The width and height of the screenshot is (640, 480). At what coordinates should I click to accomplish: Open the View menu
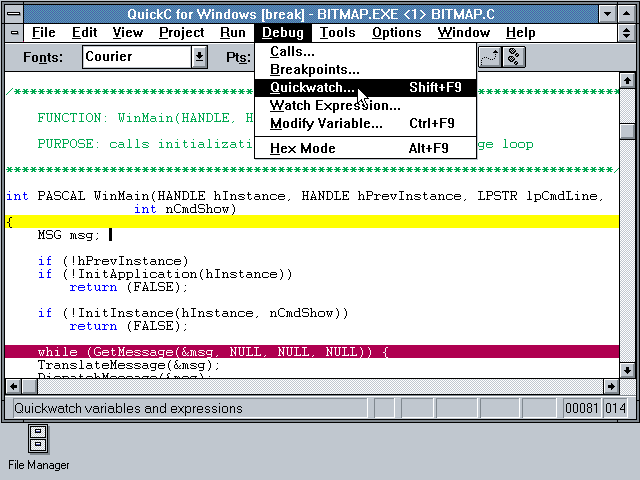pos(128,33)
